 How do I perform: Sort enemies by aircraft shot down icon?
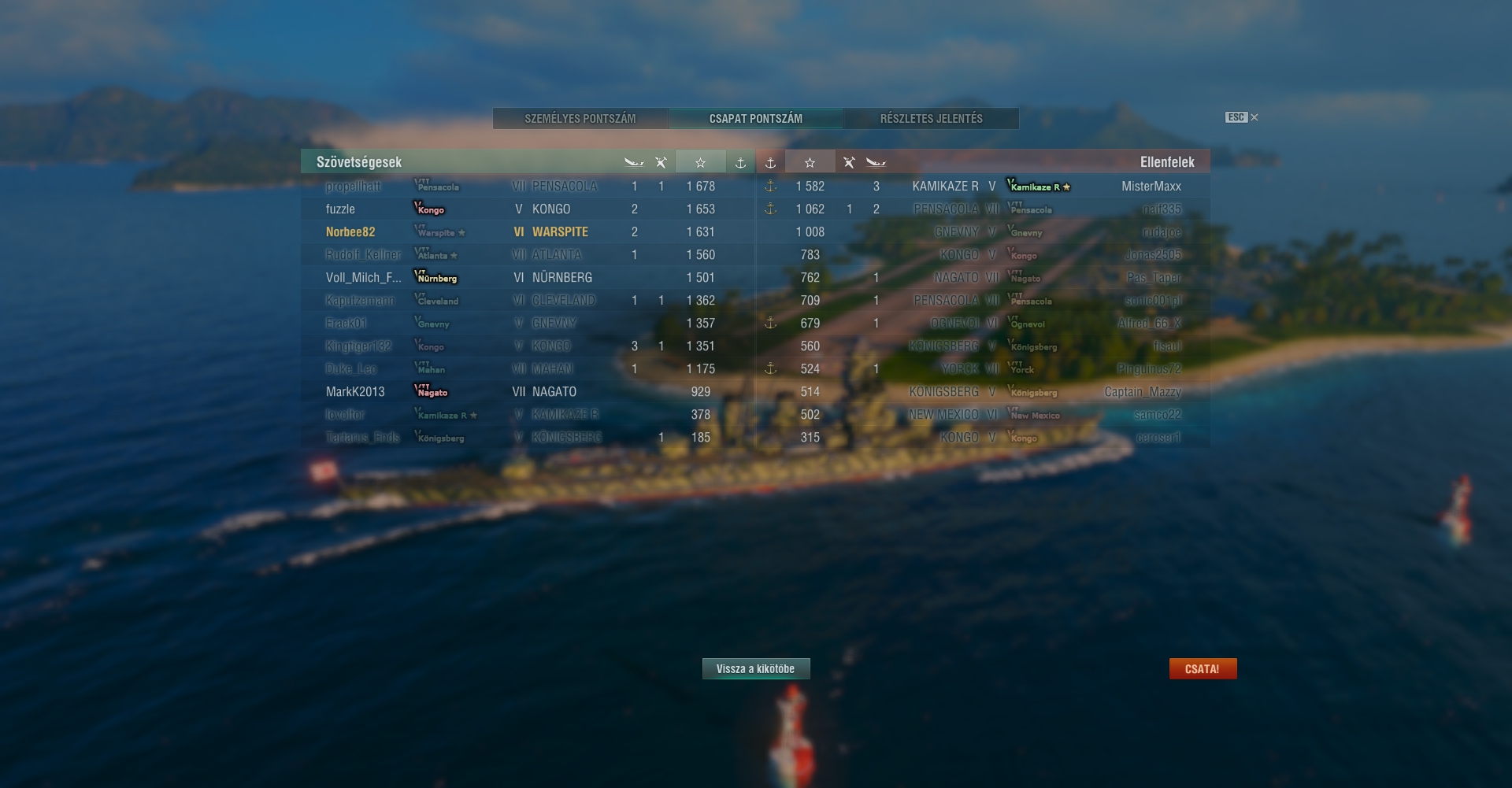pyautogui.click(x=849, y=162)
